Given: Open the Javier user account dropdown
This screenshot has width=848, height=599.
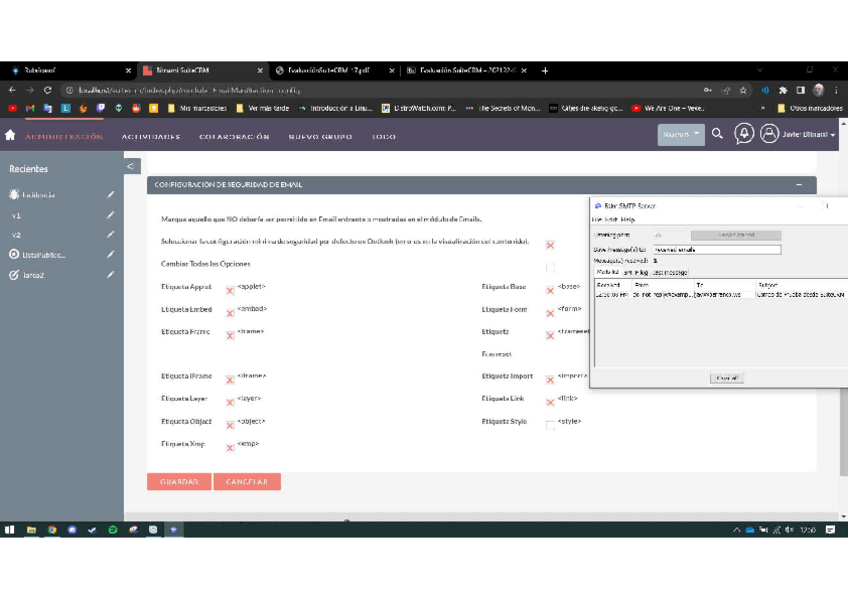Looking at the screenshot, I should click(797, 134).
